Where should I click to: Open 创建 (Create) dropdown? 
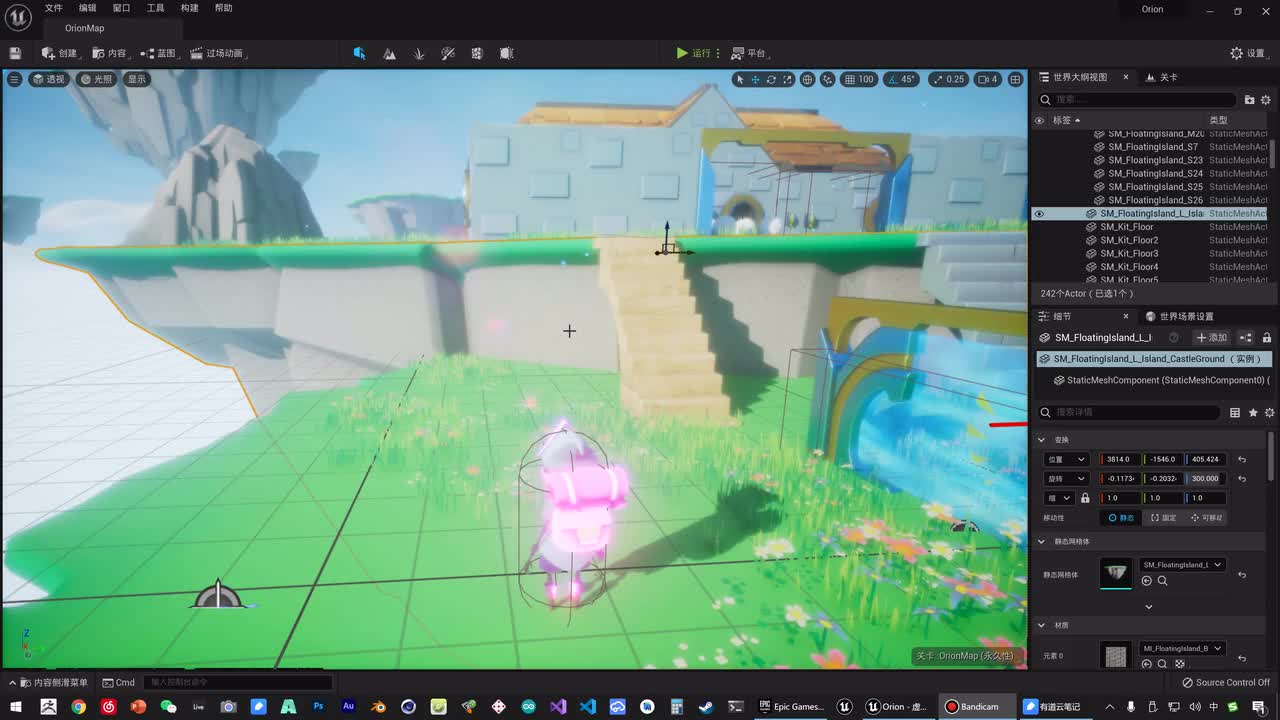tap(61, 53)
